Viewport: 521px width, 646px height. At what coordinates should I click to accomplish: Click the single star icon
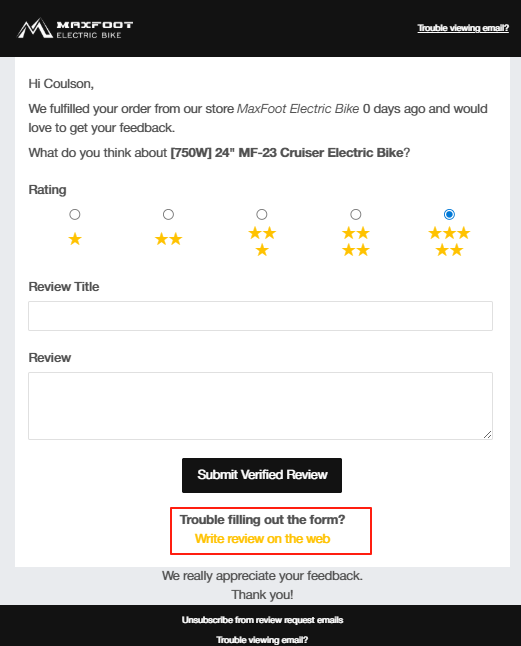coord(75,239)
